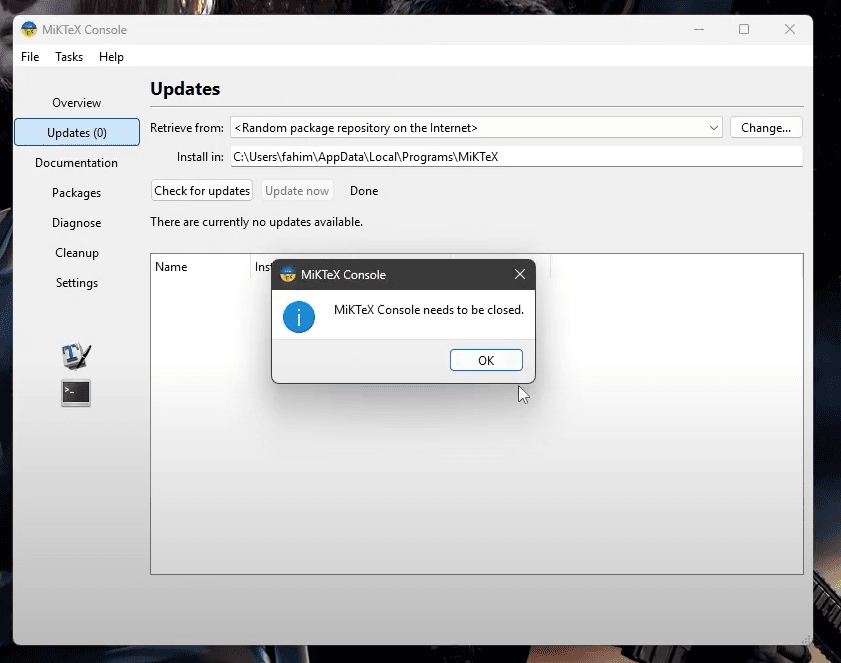Minimize the MiKTeX Console main window
Image resolution: width=841 pixels, height=663 pixels.
pyautogui.click(x=698, y=30)
